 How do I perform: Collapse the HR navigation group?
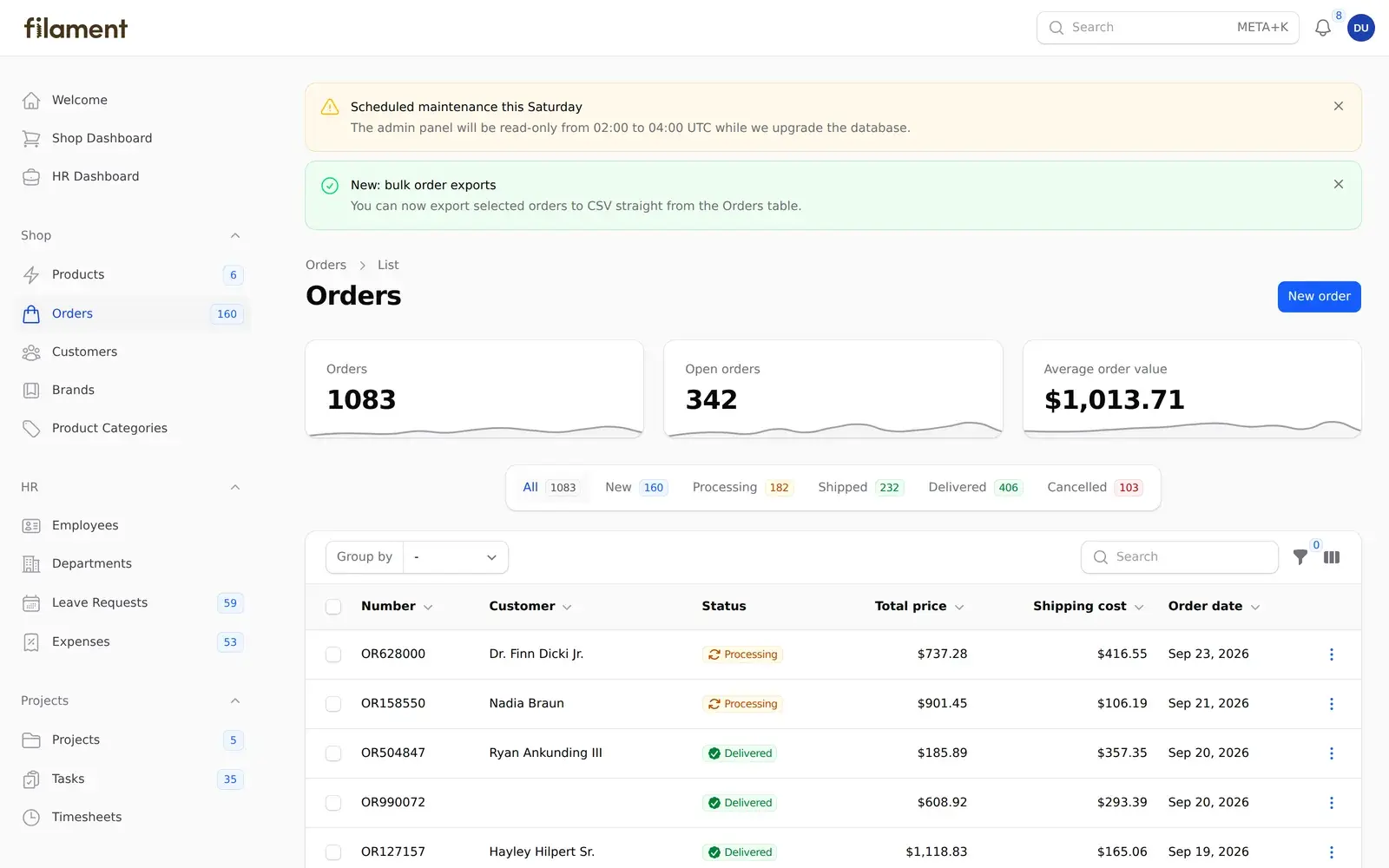click(234, 488)
